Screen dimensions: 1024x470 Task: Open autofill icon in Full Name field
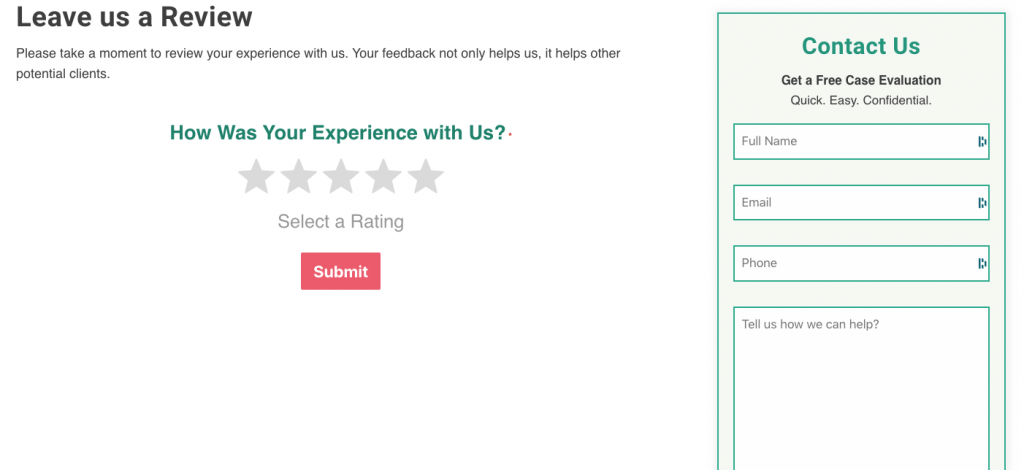(982, 142)
